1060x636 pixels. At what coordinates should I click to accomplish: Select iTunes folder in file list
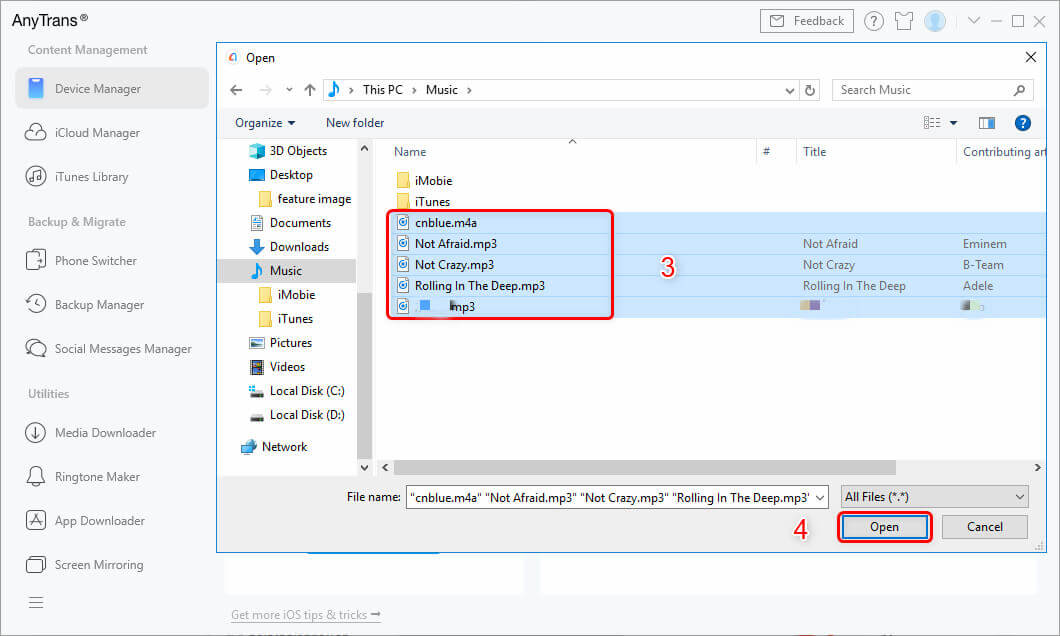click(432, 201)
